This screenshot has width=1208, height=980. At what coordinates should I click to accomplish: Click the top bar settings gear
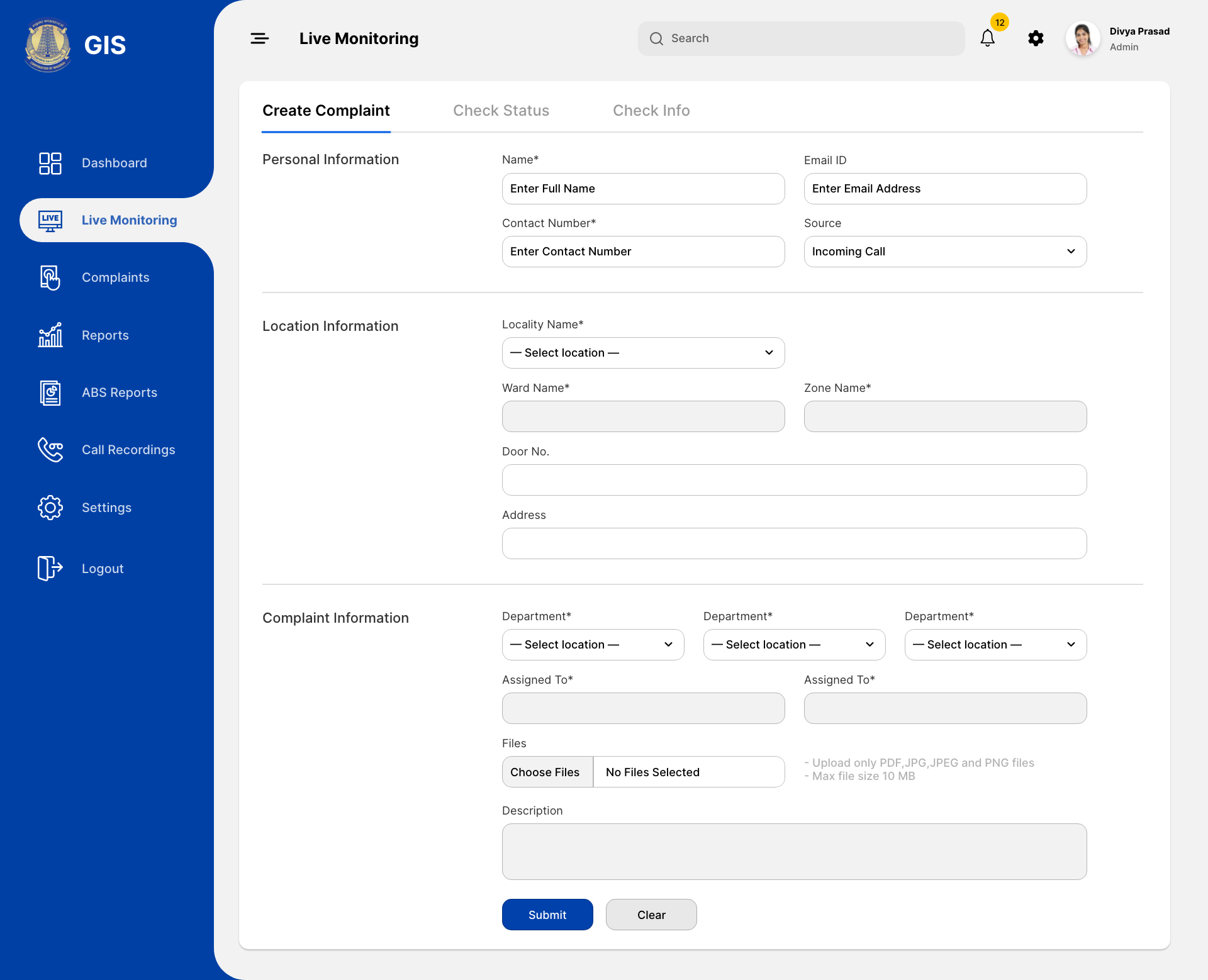[x=1036, y=39]
